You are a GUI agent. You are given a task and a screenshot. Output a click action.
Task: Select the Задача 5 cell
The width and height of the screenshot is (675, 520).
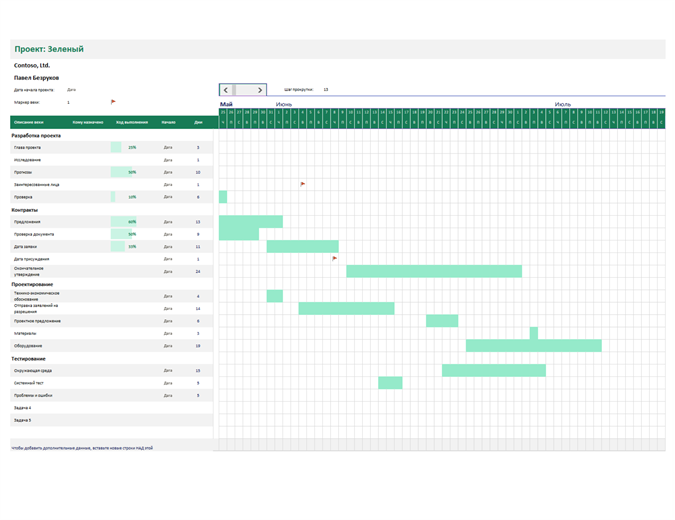pyautogui.click(x=22, y=421)
